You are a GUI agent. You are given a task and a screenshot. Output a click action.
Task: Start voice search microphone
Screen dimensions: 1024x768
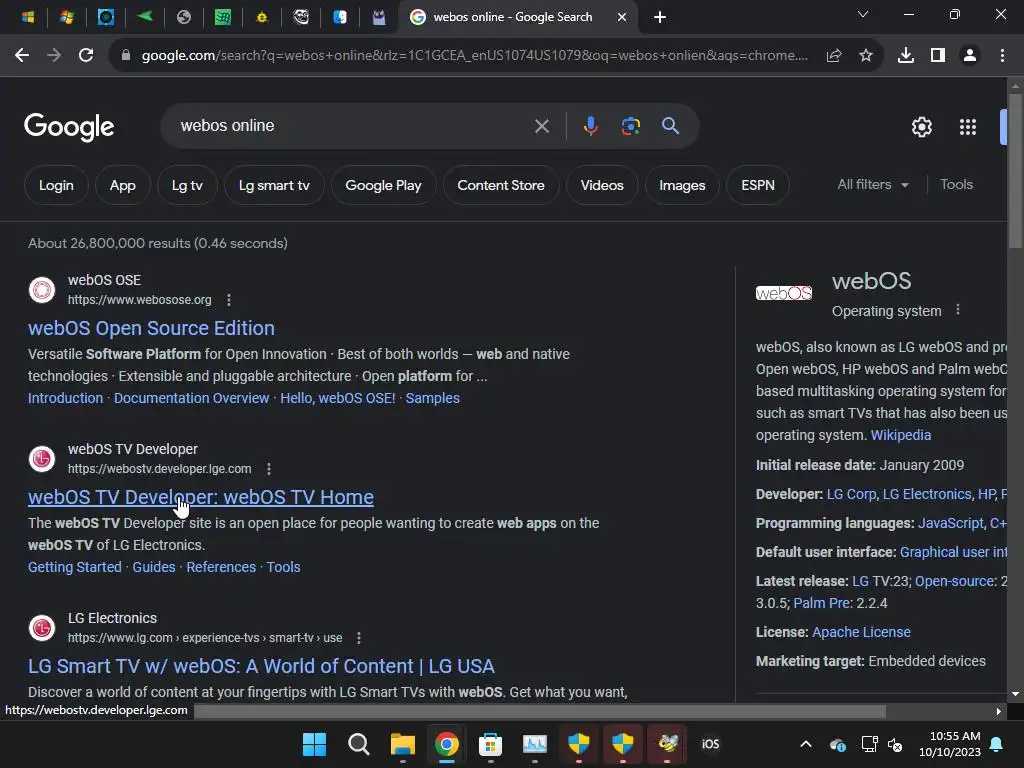tap(590, 126)
